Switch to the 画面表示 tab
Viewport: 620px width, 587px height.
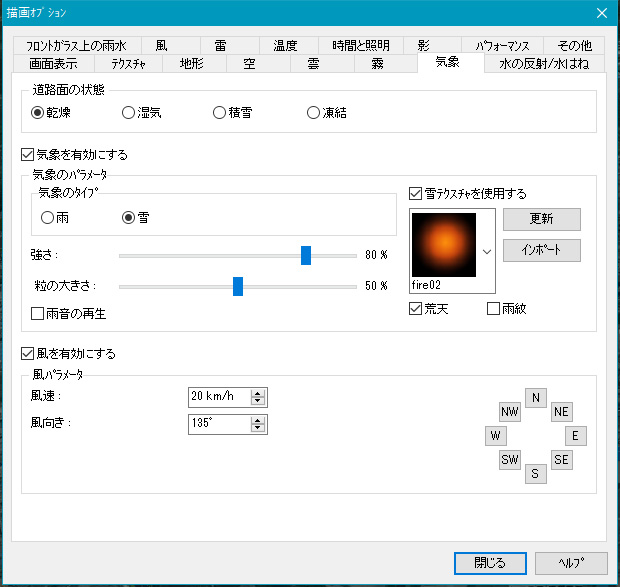point(53,63)
